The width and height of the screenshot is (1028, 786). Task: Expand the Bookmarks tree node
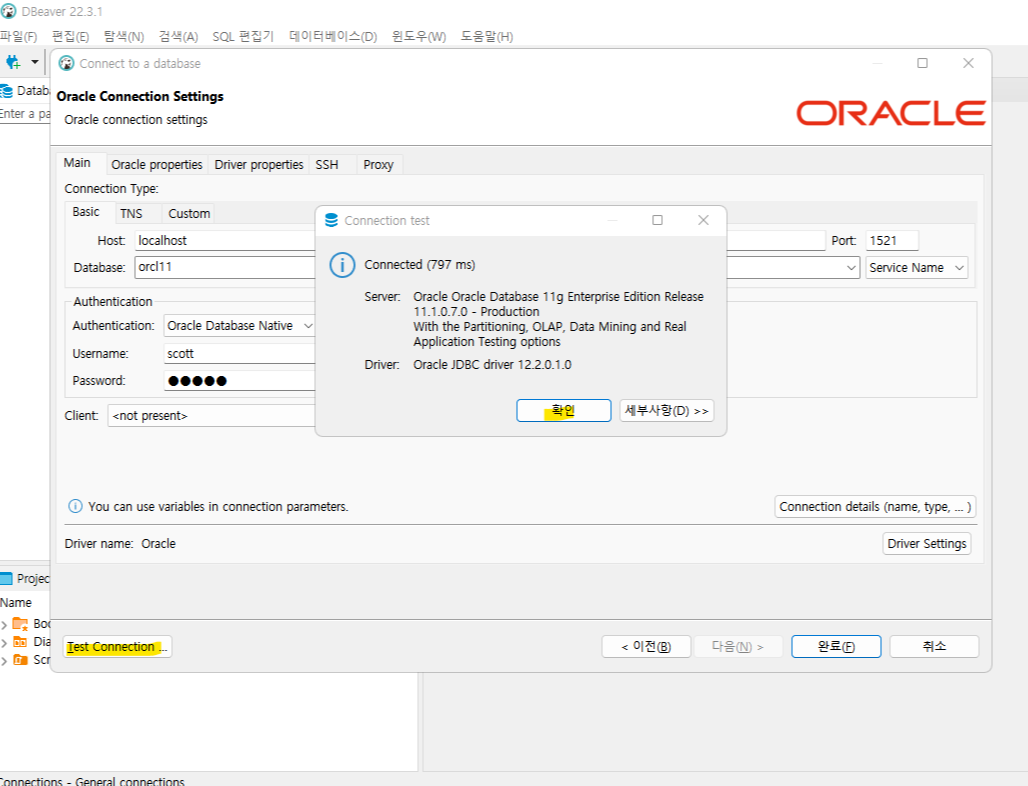coord(5,624)
